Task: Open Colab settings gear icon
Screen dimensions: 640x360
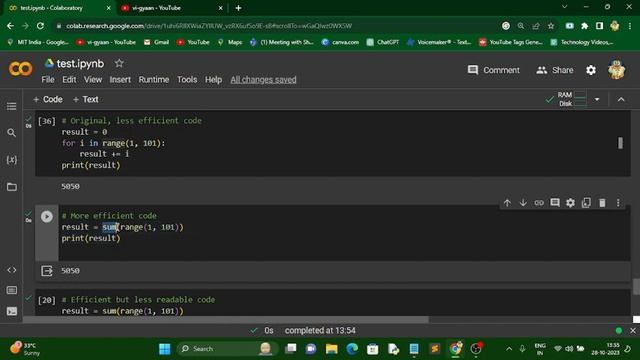Action: click(x=591, y=70)
